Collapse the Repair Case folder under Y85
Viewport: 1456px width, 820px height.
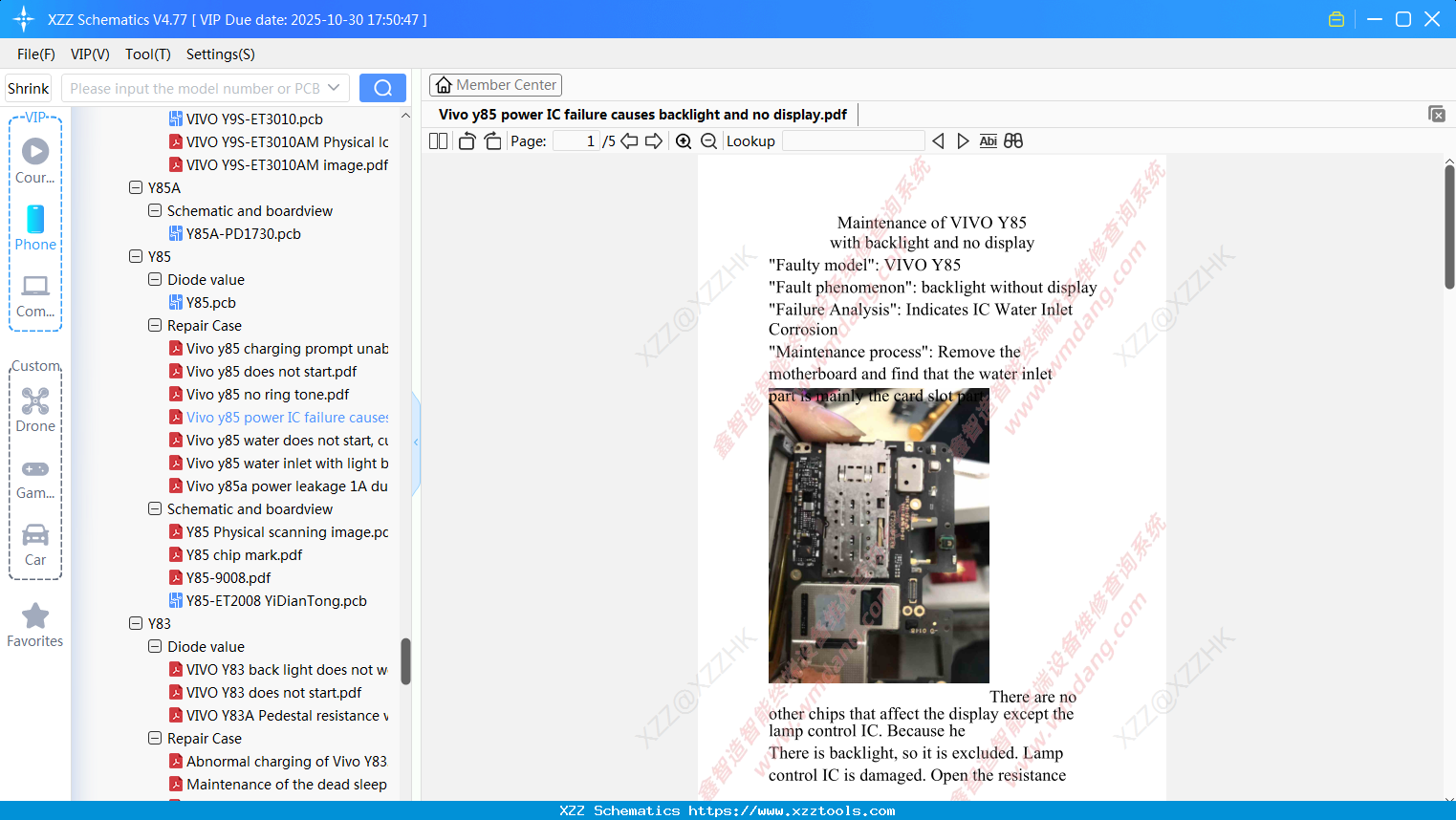[154, 325]
